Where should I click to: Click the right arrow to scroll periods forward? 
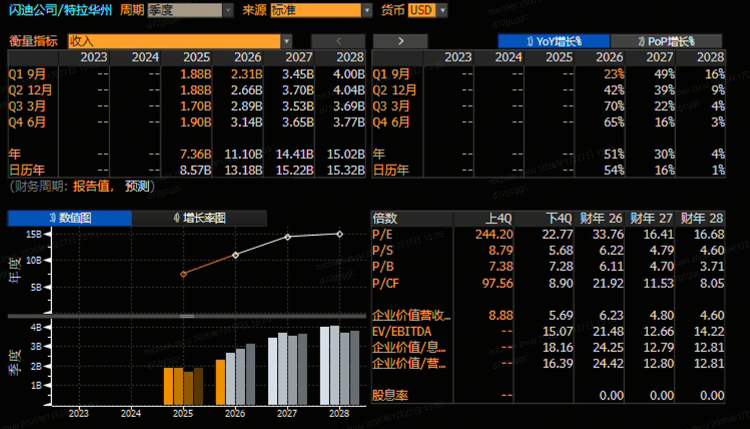tap(400, 41)
